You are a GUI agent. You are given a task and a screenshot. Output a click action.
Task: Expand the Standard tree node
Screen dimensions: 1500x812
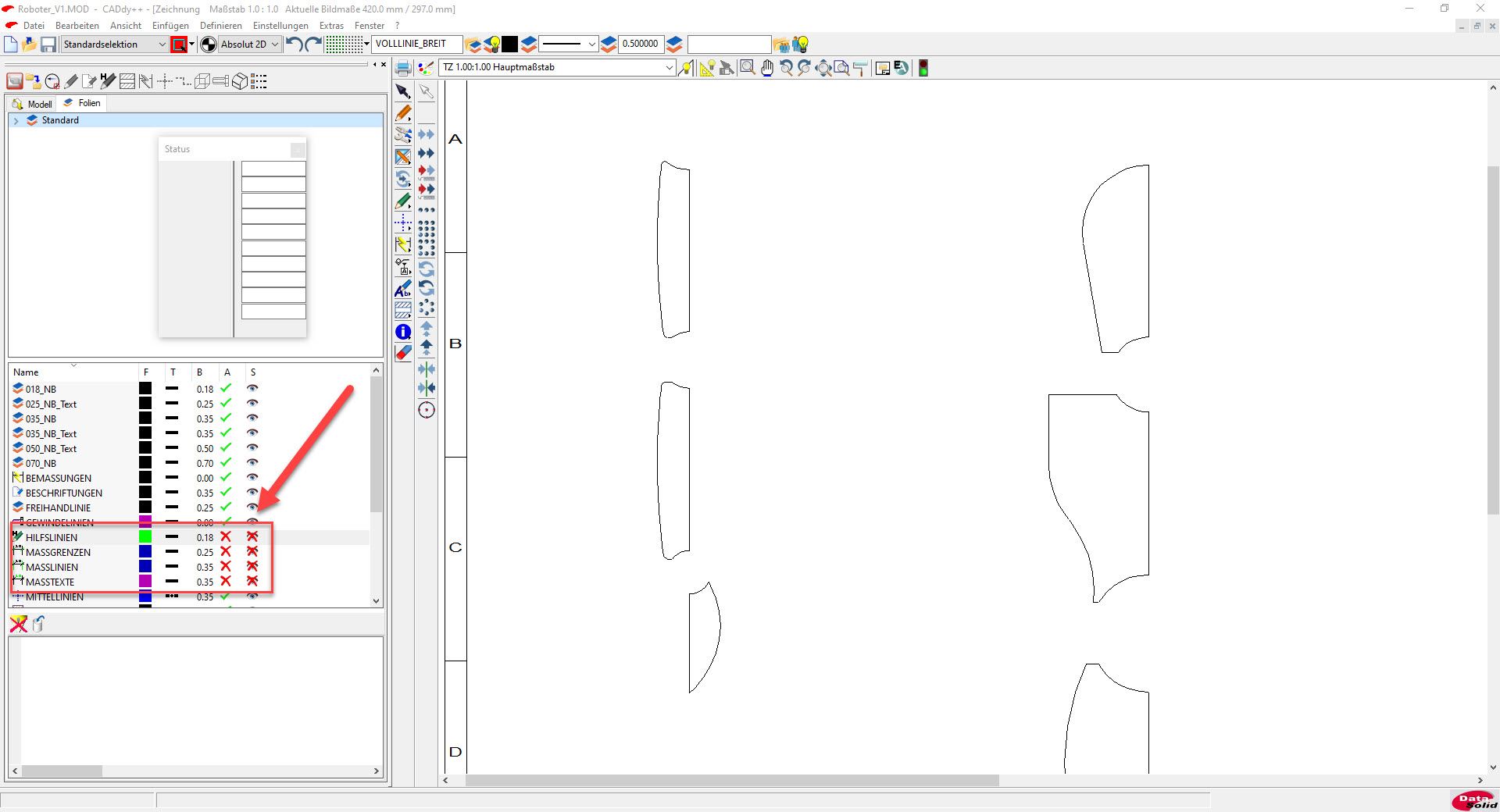16,121
